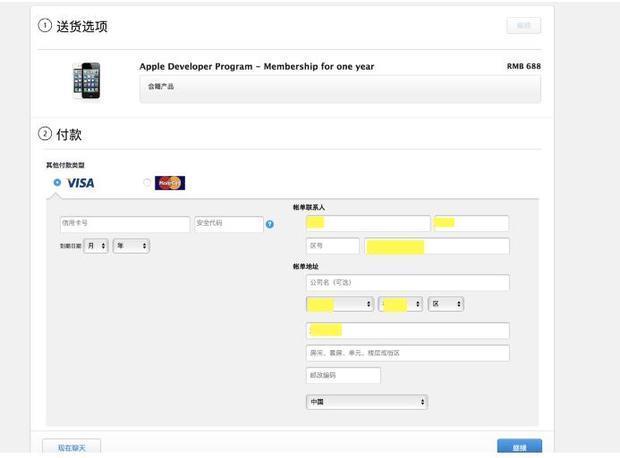Open the expiration year (年) dropdown
This screenshot has height=458, width=620.
pyautogui.click(x=131, y=245)
